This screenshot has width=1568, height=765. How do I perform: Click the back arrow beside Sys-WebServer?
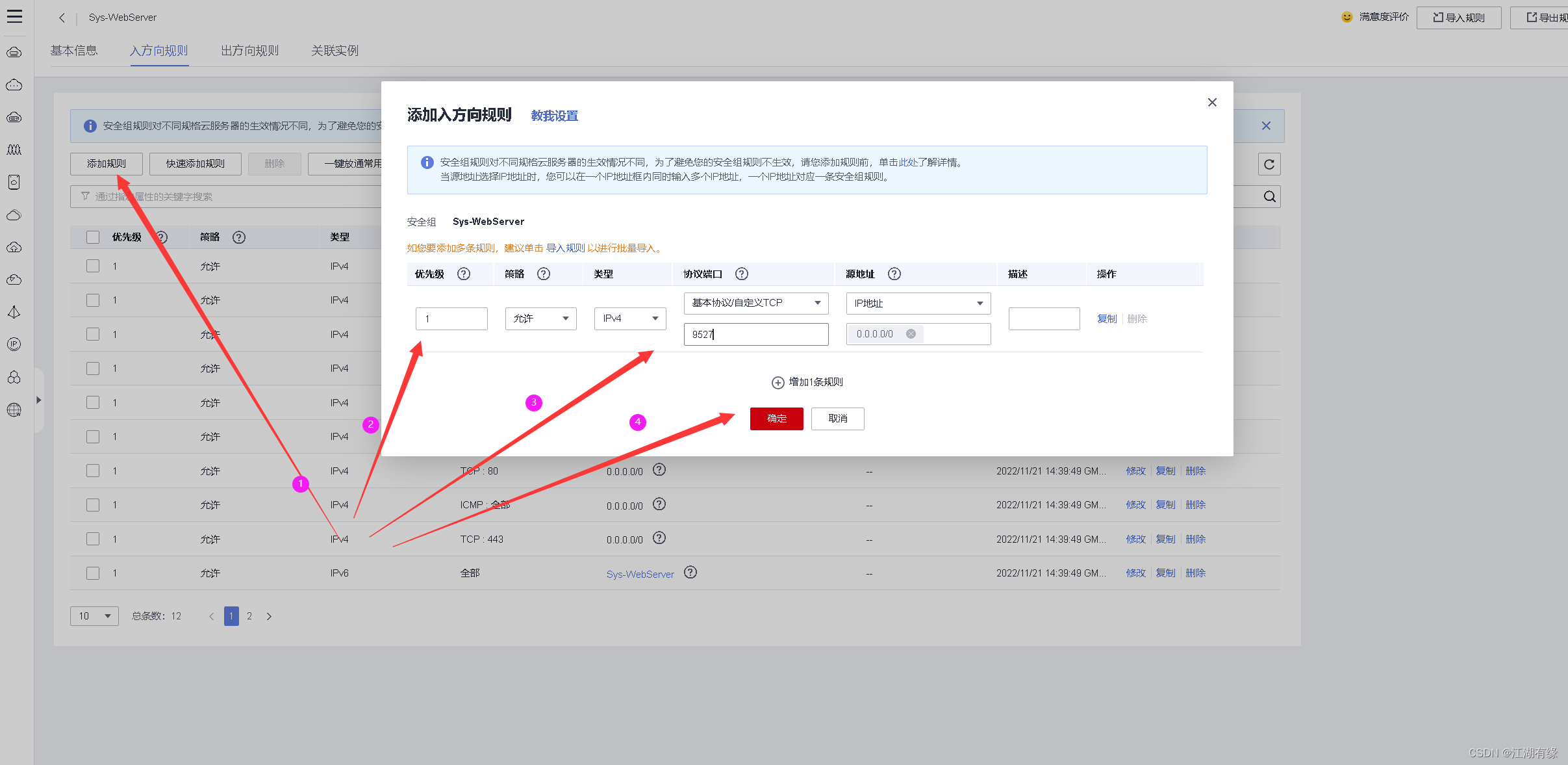(x=62, y=18)
